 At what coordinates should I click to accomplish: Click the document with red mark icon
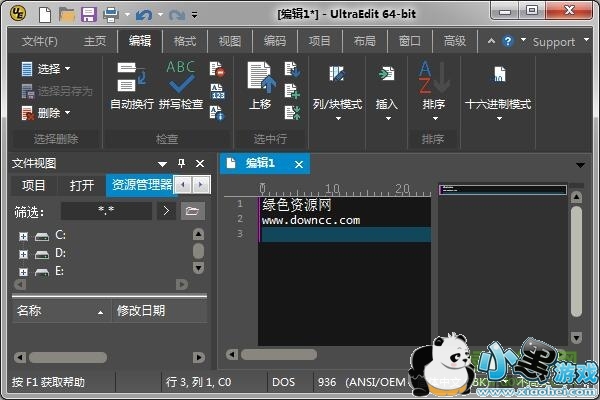pyautogui.click(x=217, y=70)
